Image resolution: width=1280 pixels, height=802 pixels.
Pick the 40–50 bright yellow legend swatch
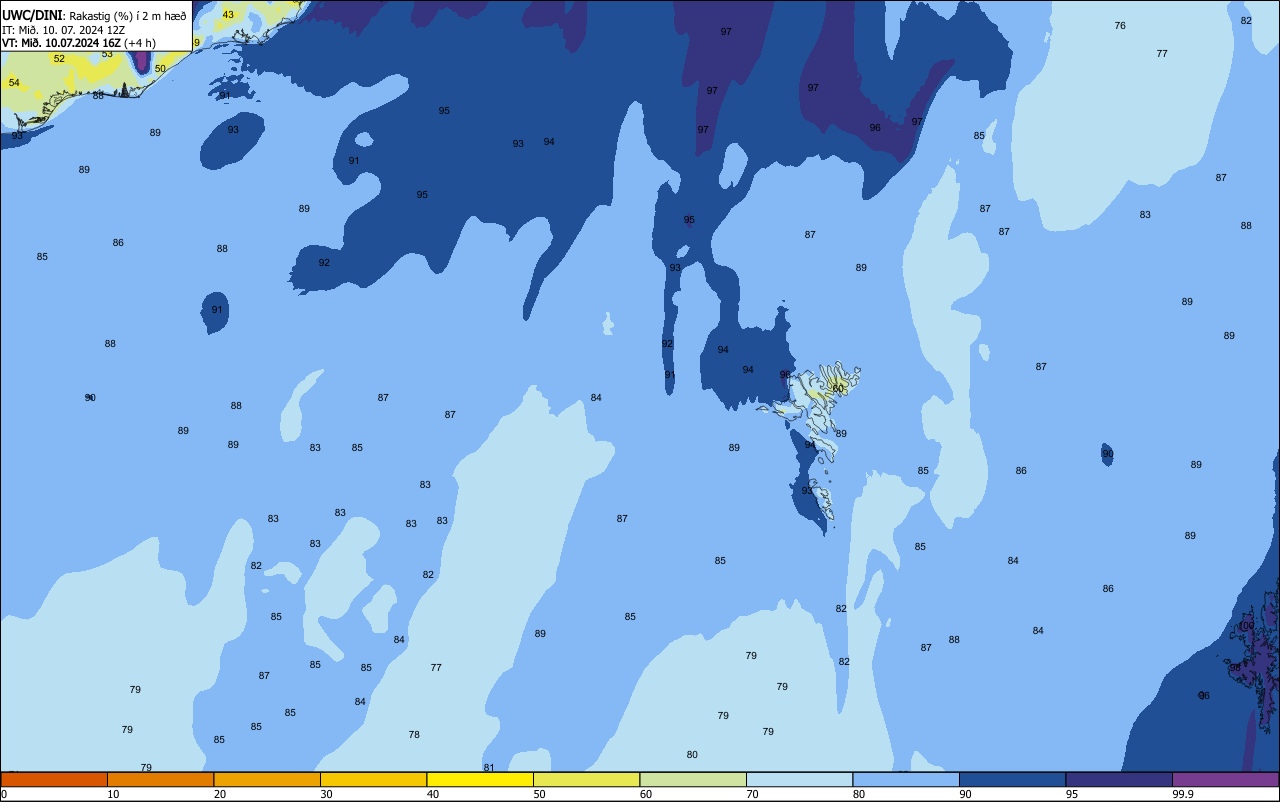click(480, 779)
